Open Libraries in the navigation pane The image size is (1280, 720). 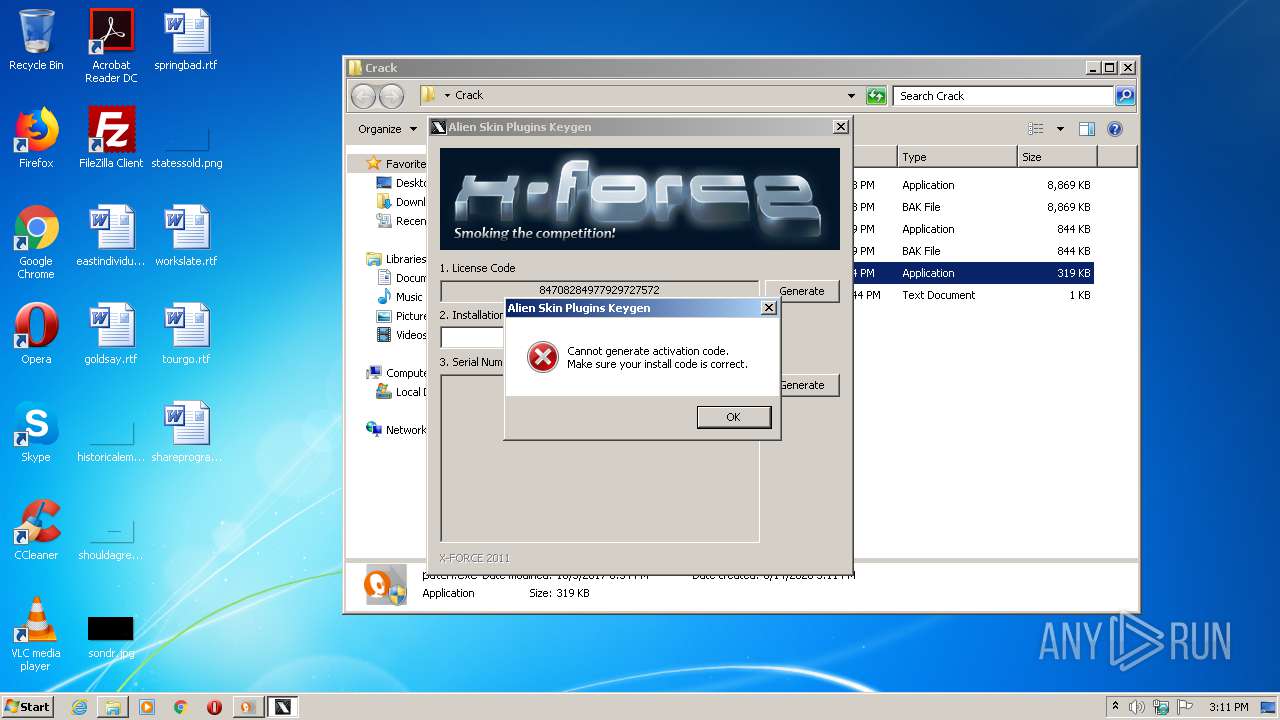[x=396, y=259]
